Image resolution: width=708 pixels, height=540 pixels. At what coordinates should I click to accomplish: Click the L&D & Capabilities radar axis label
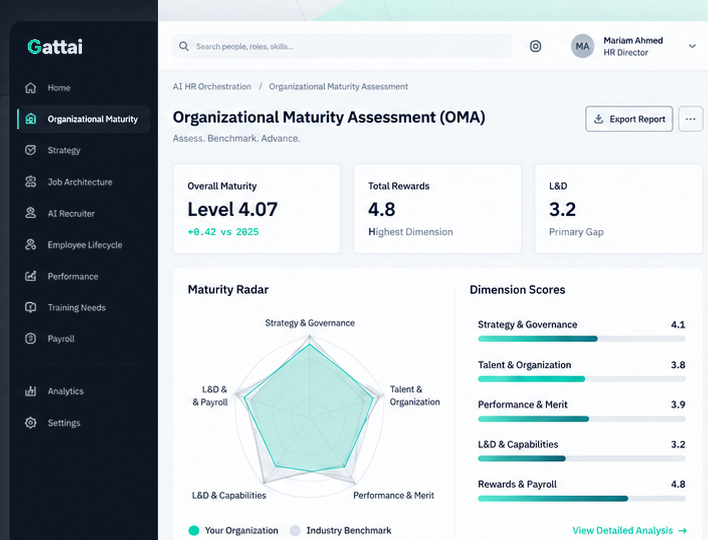point(229,495)
